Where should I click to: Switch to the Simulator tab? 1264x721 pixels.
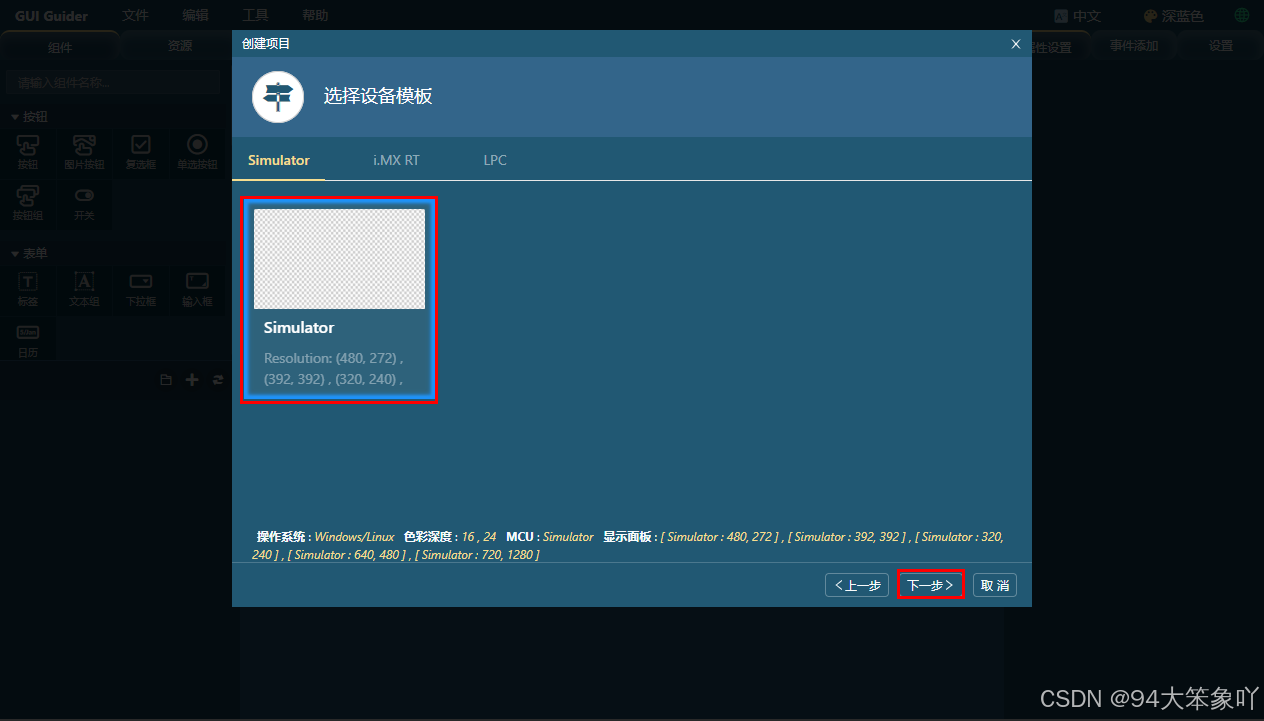[x=279, y=160]
